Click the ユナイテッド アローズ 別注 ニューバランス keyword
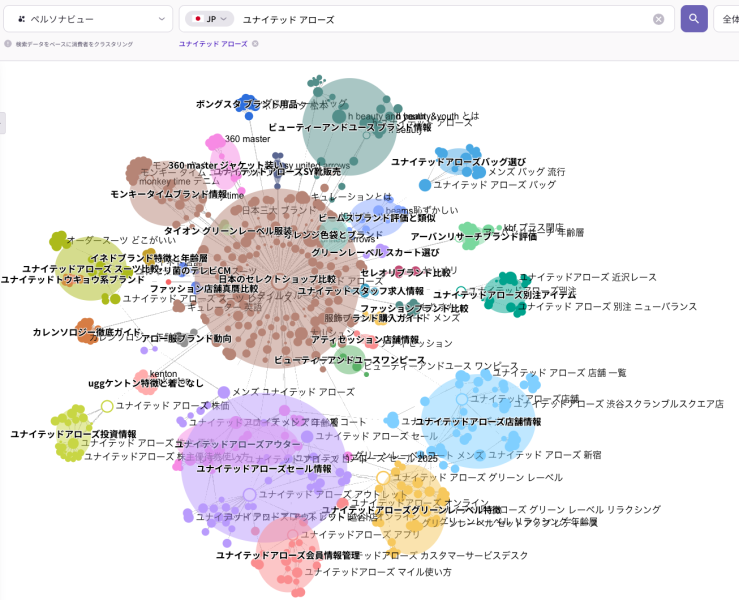 (608, 306)
